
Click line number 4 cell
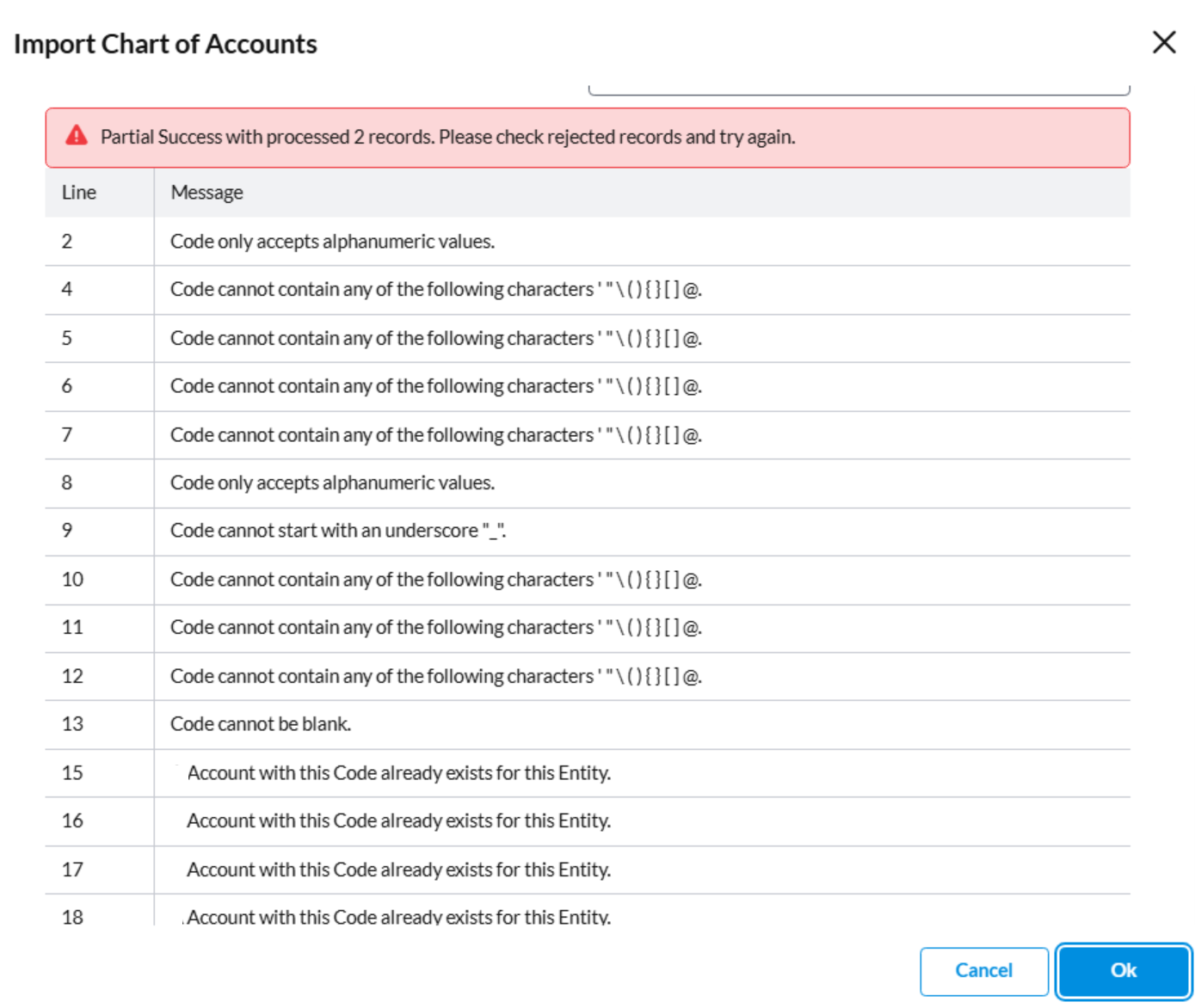tap(67, 290)
